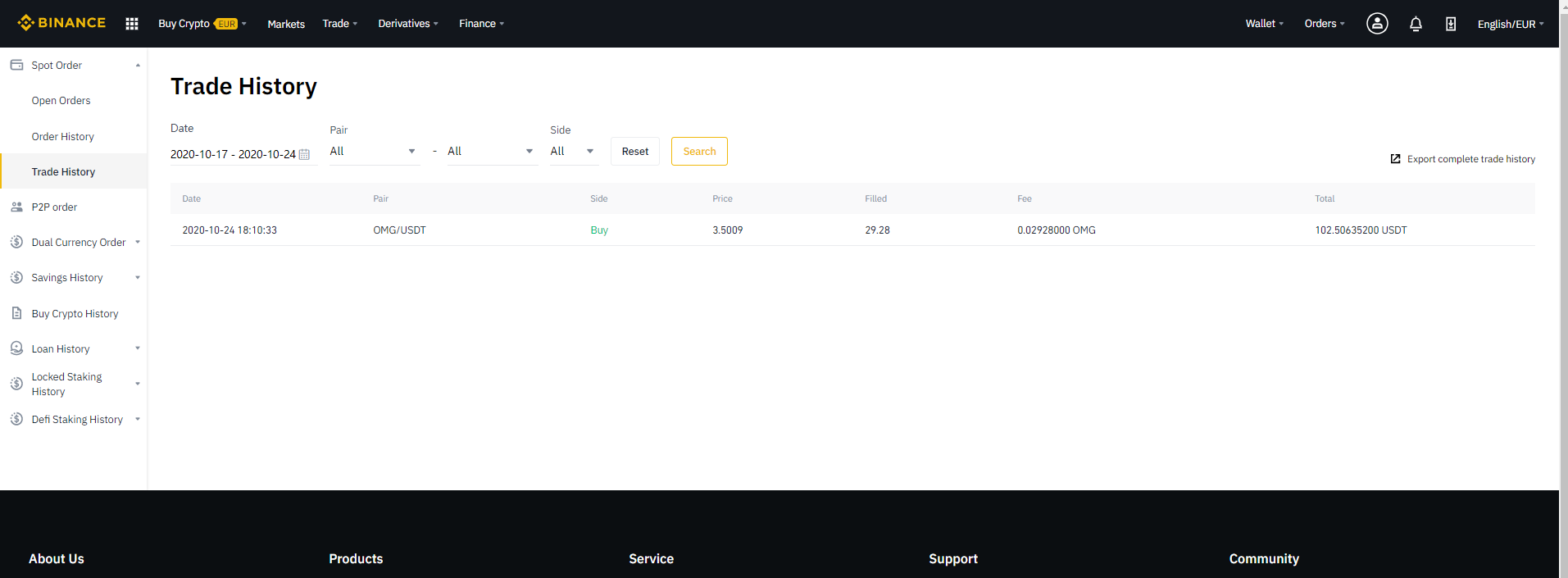Click the Defi Staking History icon
This screenshot has height=578, width=1568.
point(16,419)
